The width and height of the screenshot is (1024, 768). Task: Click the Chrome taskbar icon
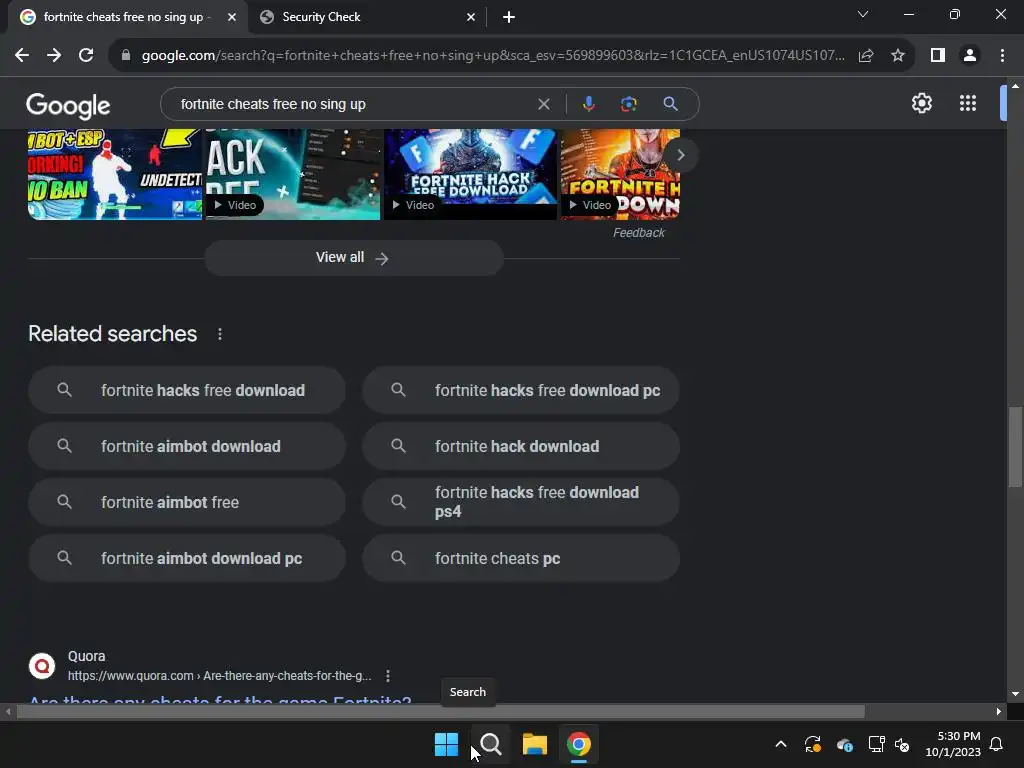[579, 744]
